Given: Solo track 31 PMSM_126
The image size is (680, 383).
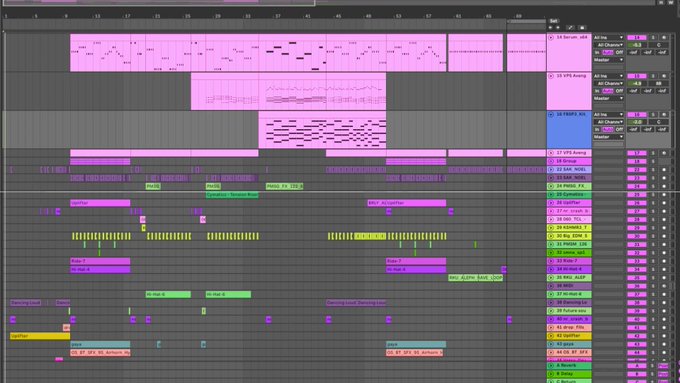Looking at the screenshot, I should point(653,244).
